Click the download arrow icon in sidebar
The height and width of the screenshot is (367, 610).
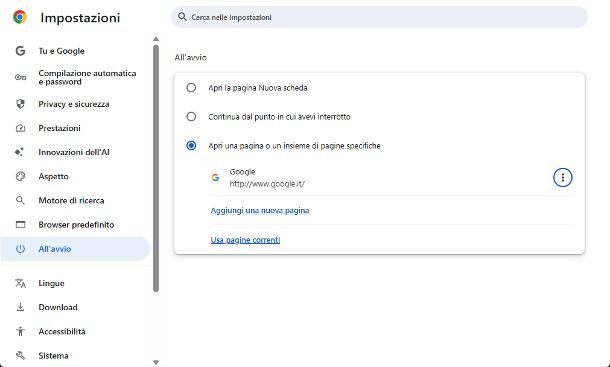pos(20,307)
